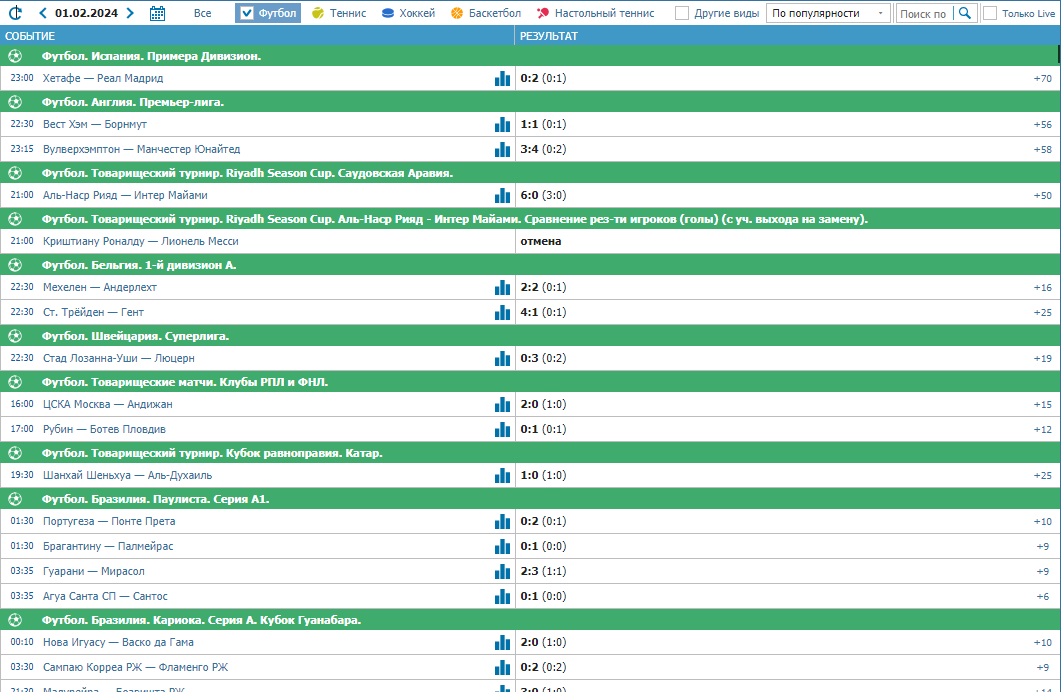Screen dimensions: 1061x692
Task: Click the 4:1 (0:1) score
Action: coord(543,313)
